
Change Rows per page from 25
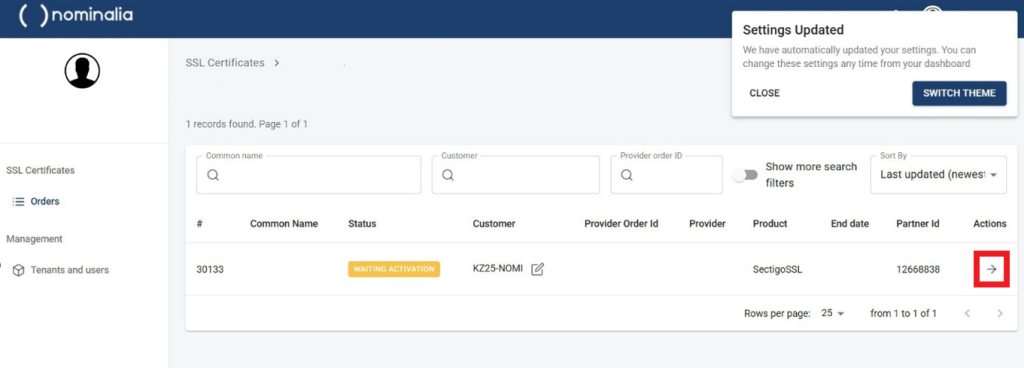click(x=833, y=314)
